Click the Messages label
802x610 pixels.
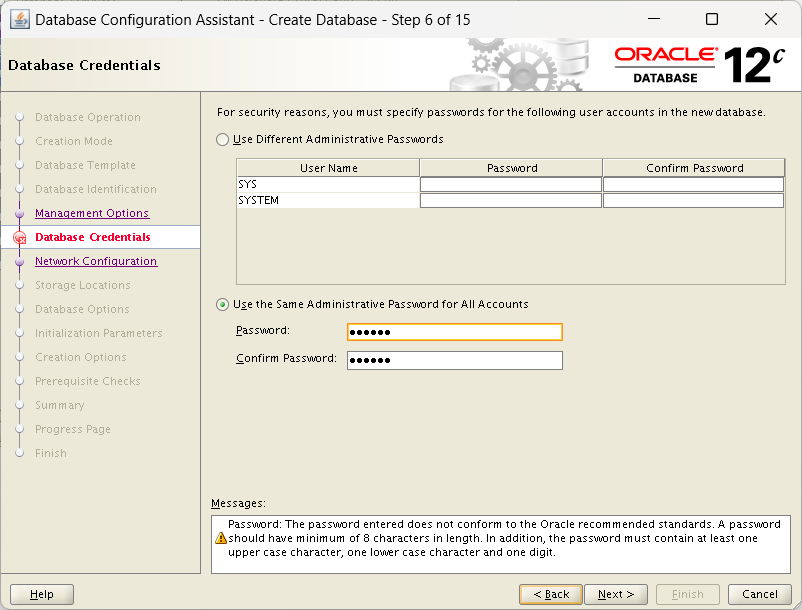coord(238,504)
